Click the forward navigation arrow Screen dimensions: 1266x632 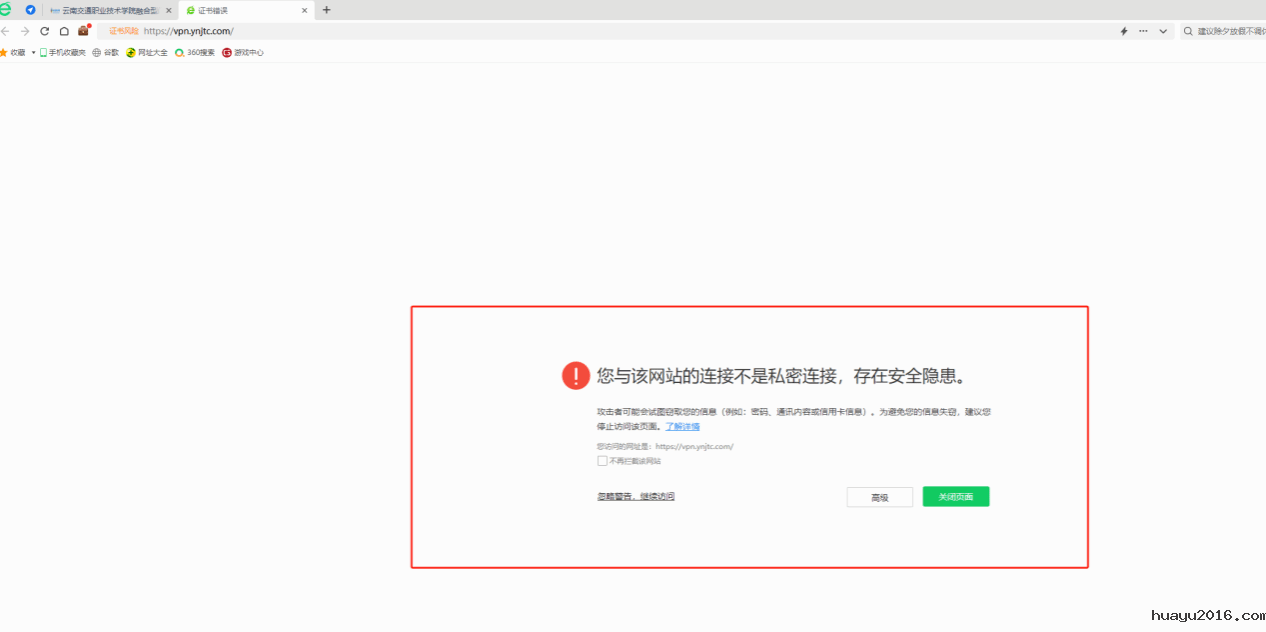click(25, 31)
